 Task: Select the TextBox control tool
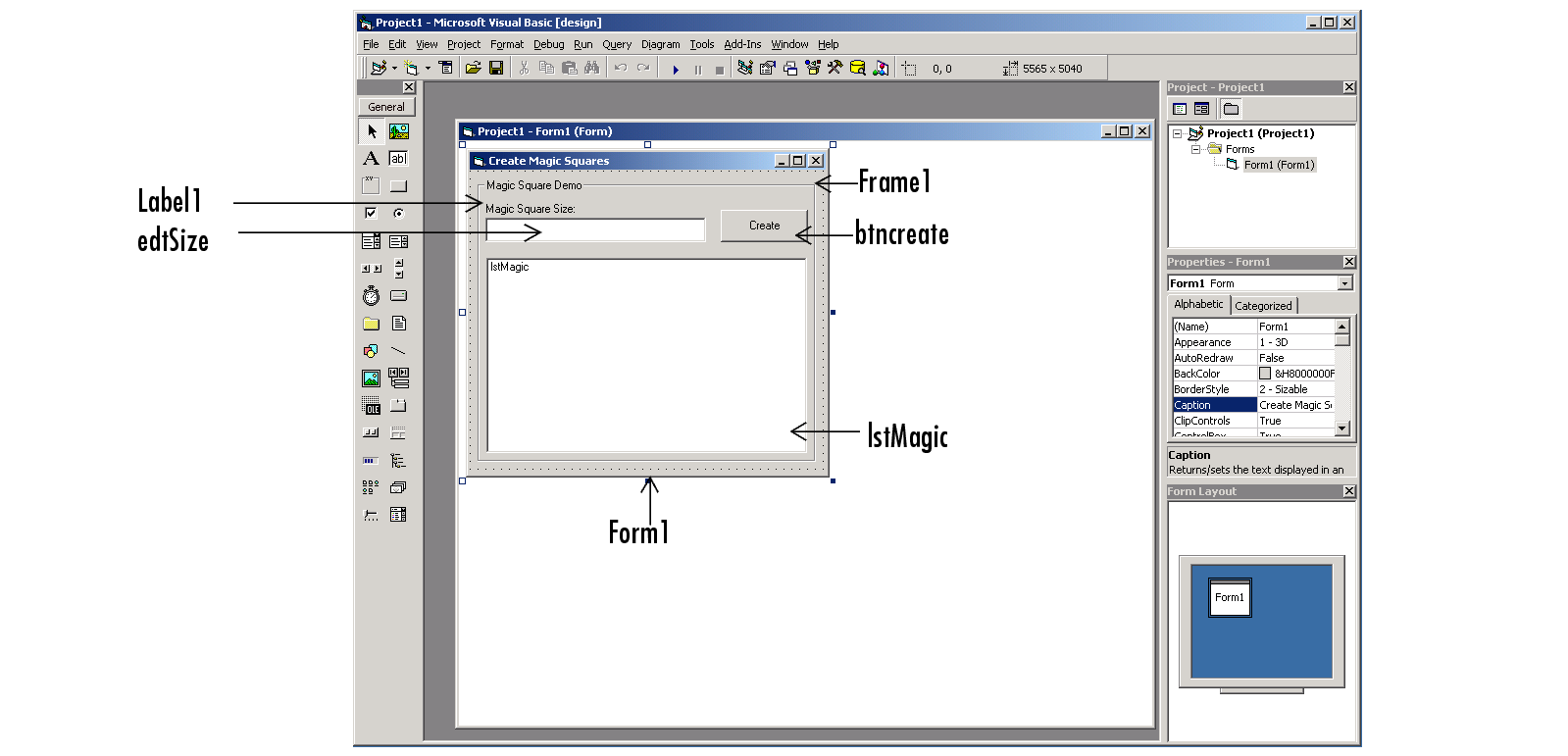[399, 159]
